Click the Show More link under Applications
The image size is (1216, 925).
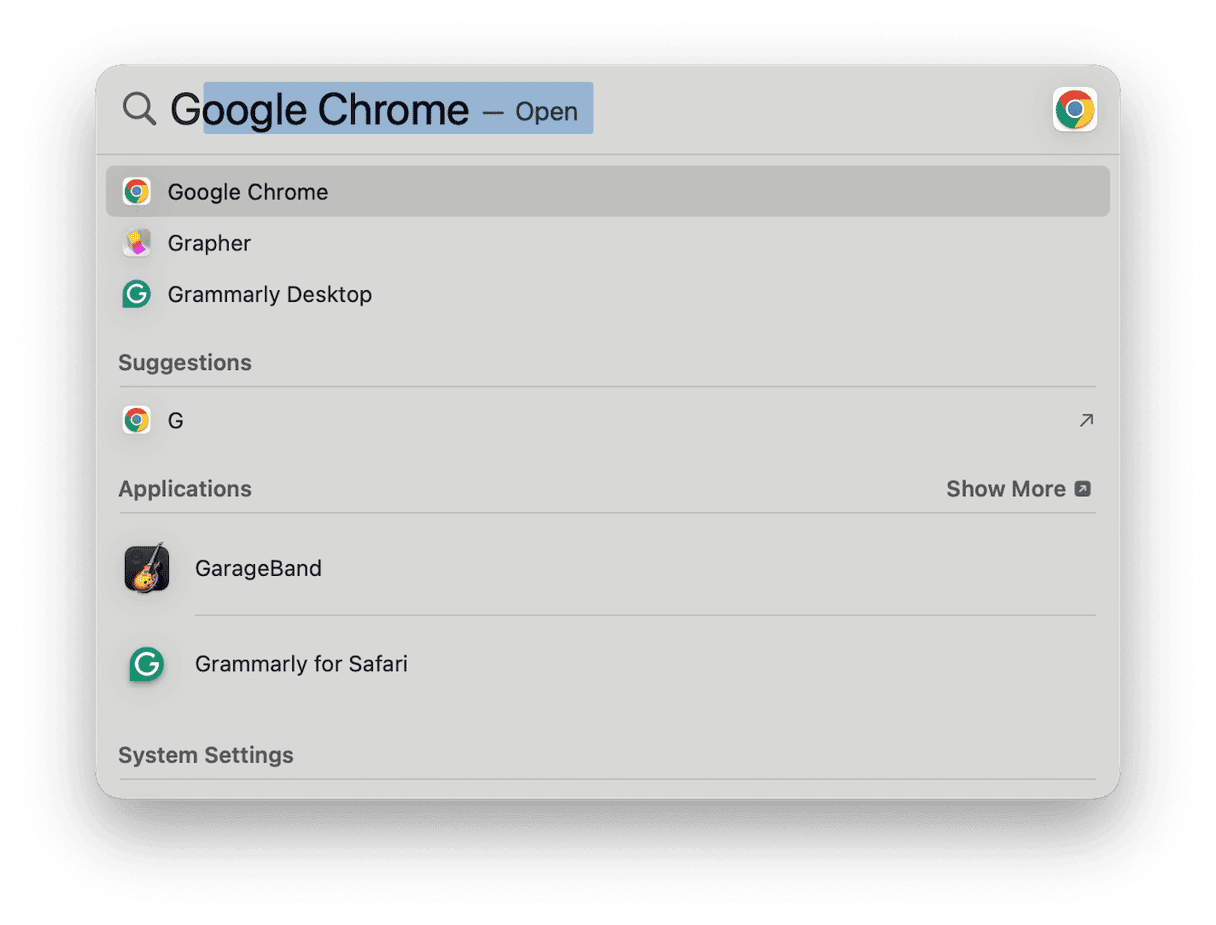point(1006,488)
